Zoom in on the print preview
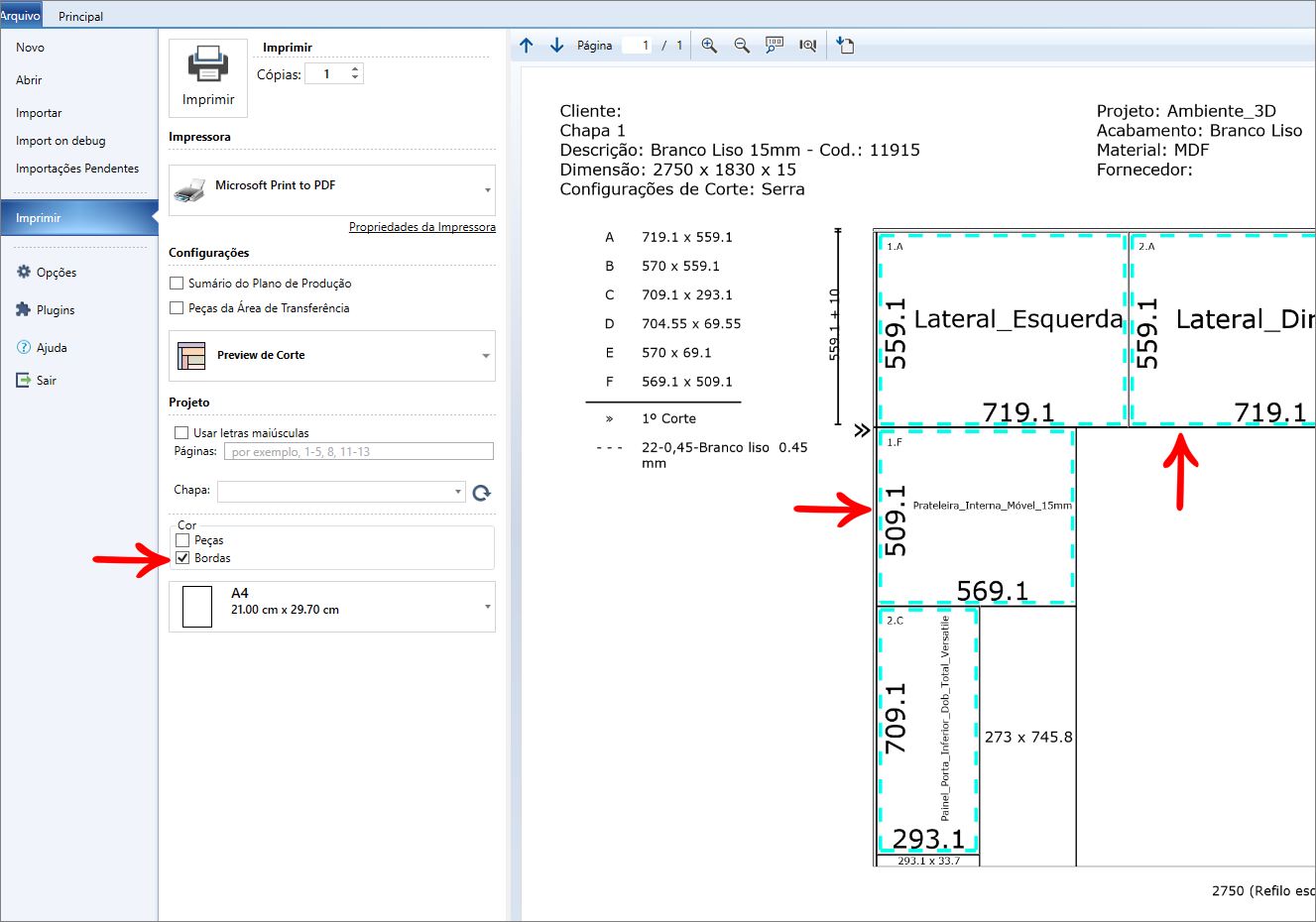Viewport: 1316px width, 922px height. (x=709, y=46)
